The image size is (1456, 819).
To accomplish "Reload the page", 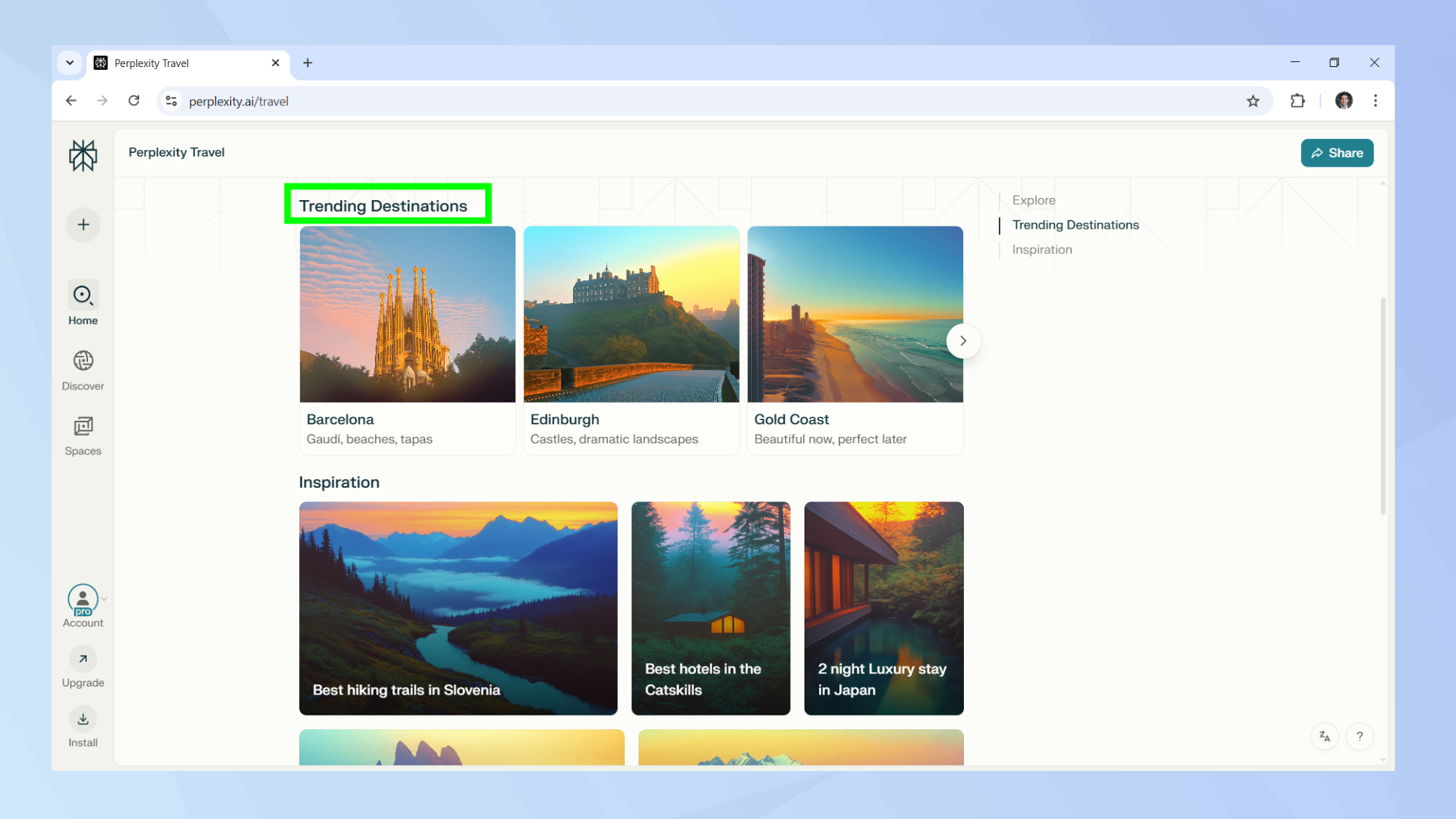I will pyautogui.click(x=134, y=100).
